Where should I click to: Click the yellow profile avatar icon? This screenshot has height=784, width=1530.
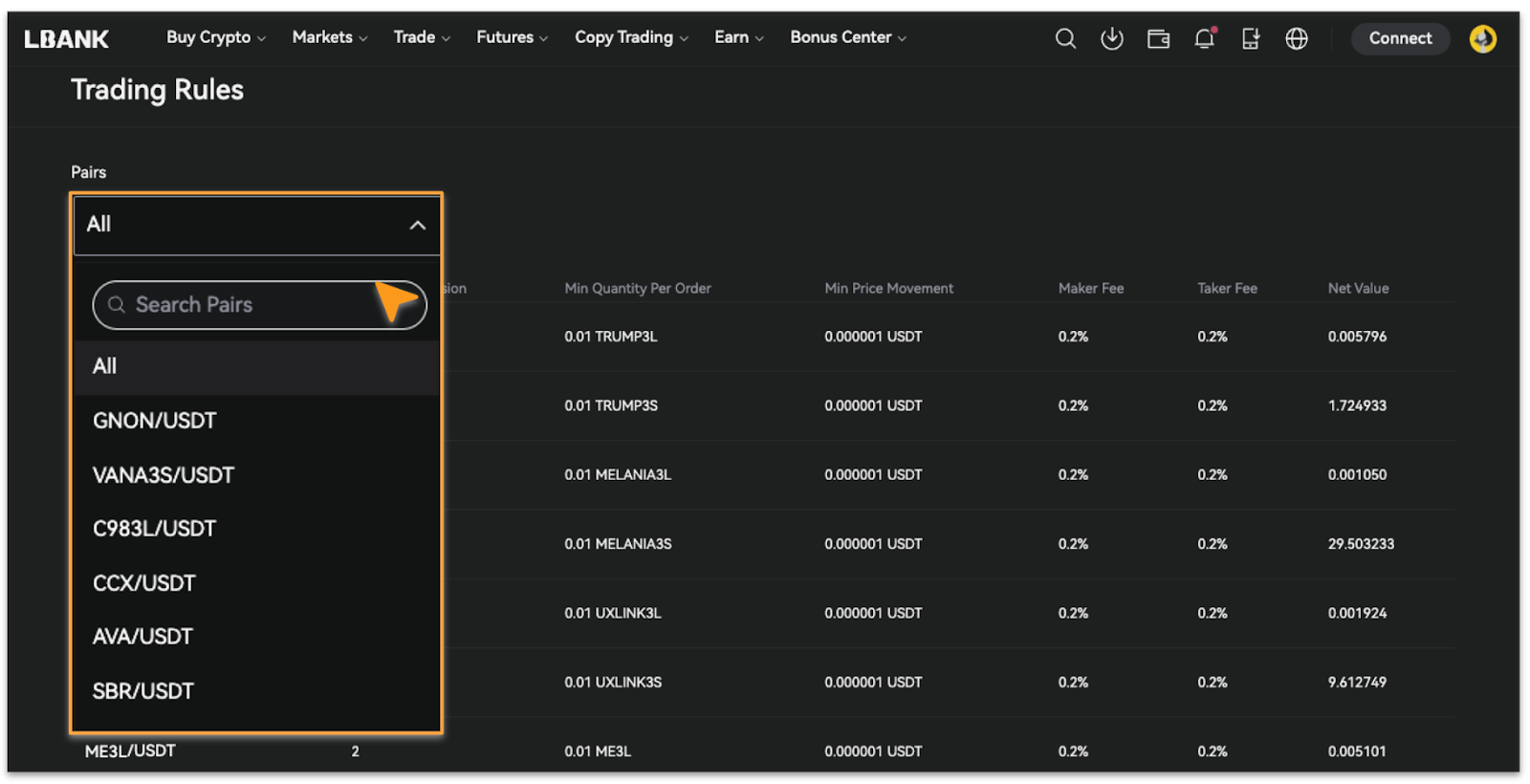1483,38
